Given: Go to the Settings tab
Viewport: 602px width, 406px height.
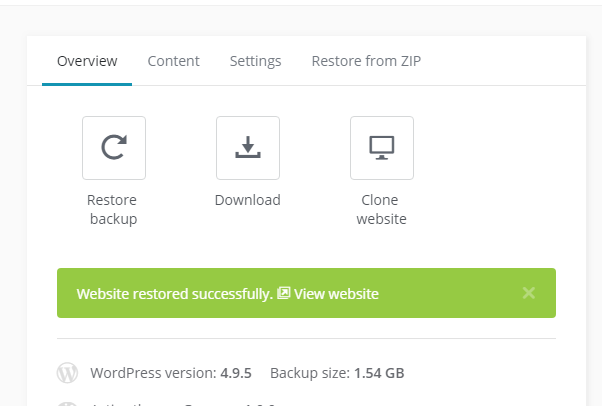Looking at the screenshot, I should coord(255,61).
